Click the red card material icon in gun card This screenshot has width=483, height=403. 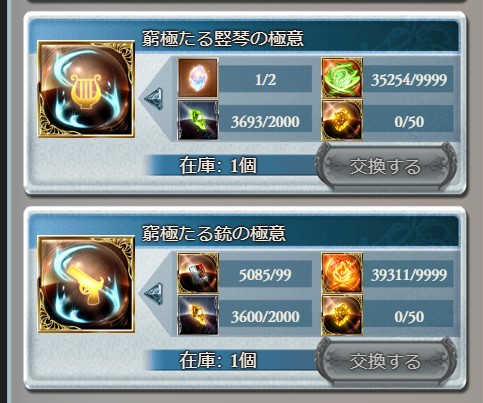click(198, 273)
